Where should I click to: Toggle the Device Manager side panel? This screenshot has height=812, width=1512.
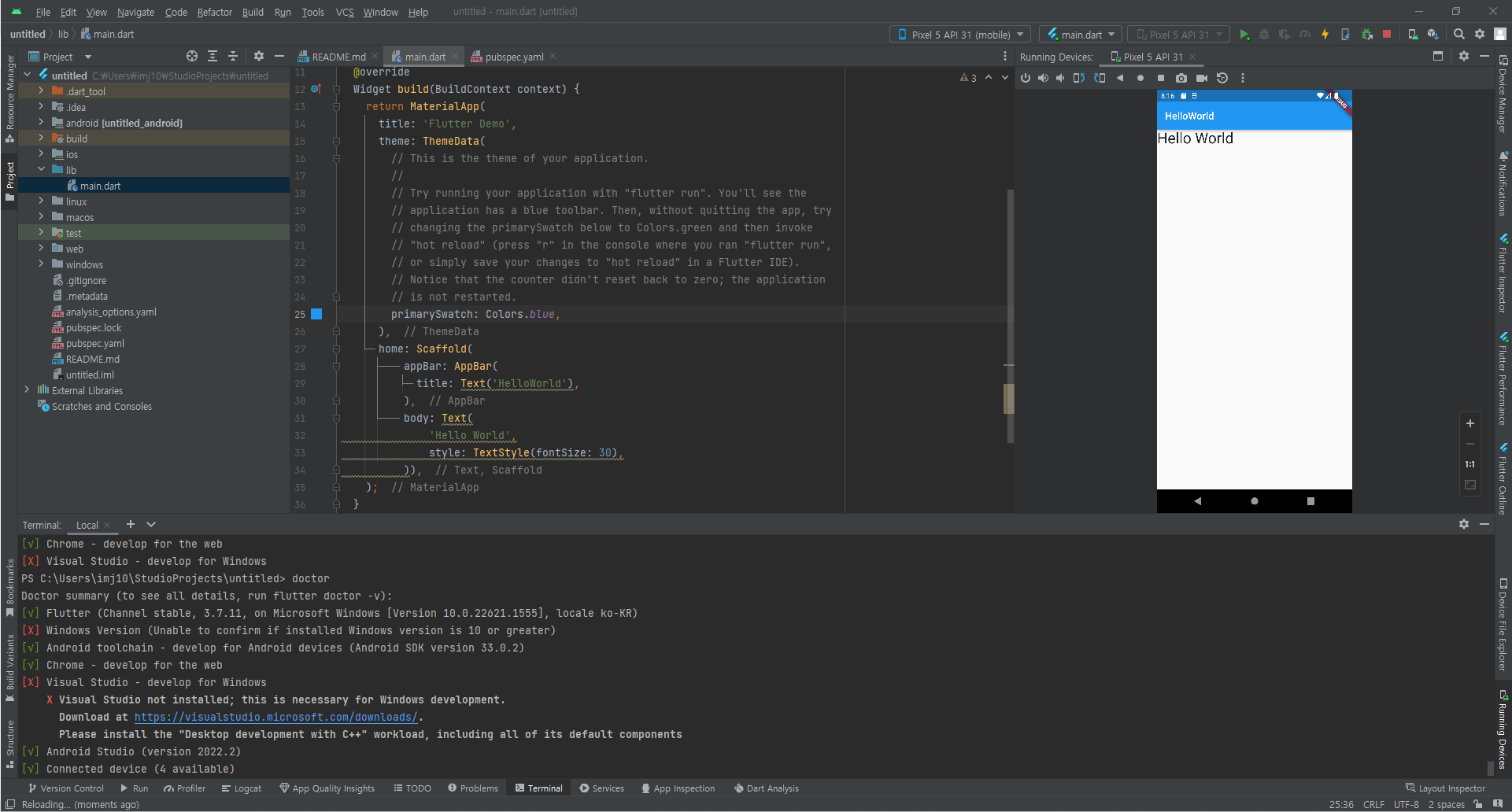(1503, 94)
